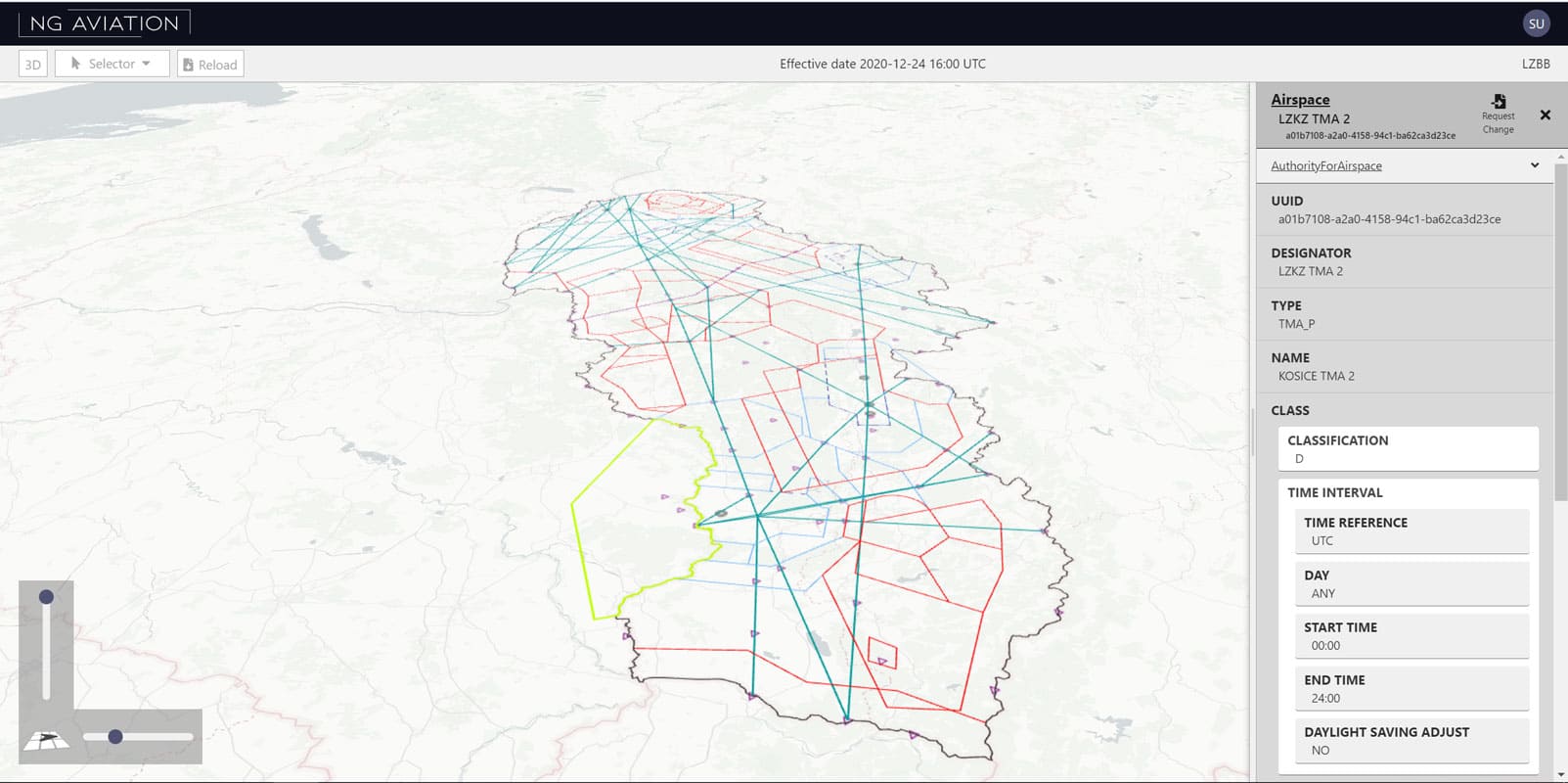This screenshot has width=1568, height=783.
Task: Open the Selector dropdown
Action: tap(112, 64)
